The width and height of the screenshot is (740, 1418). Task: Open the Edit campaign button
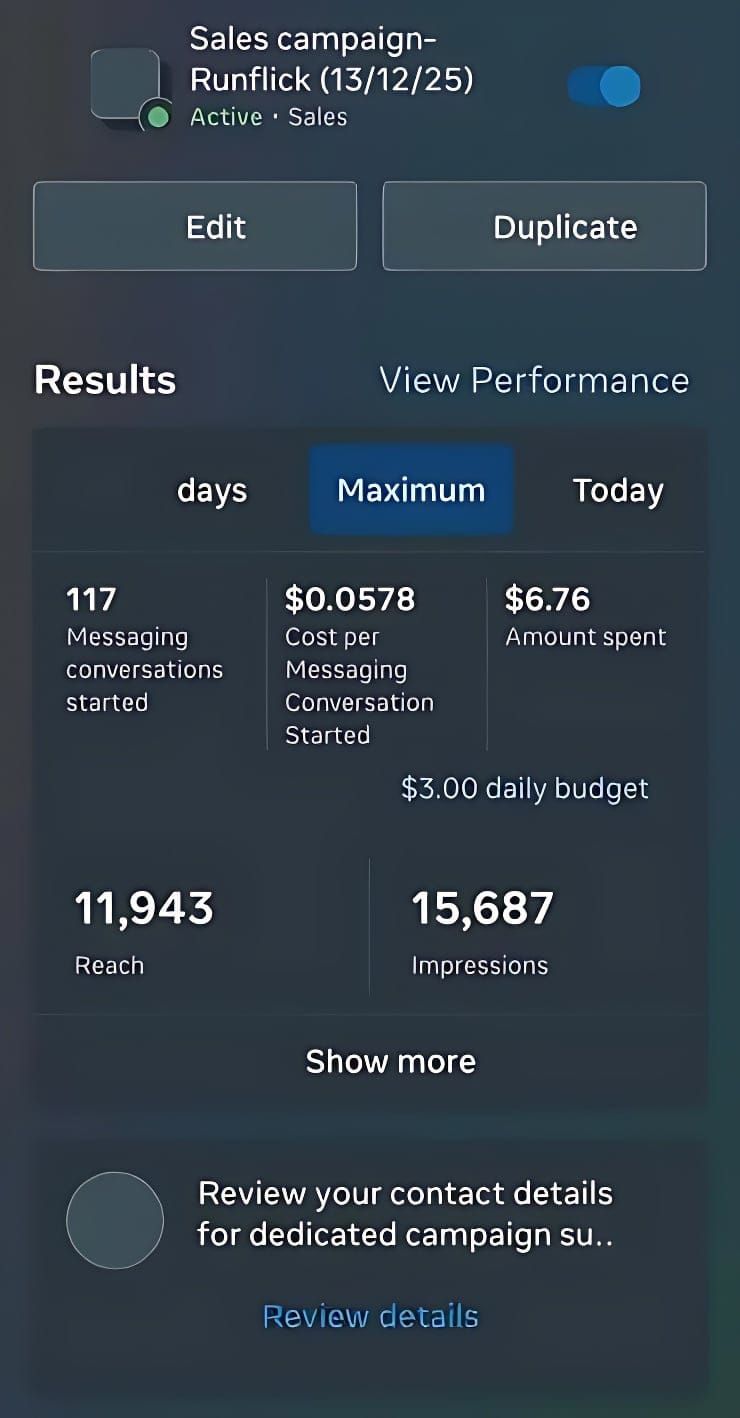pos(195,226)
